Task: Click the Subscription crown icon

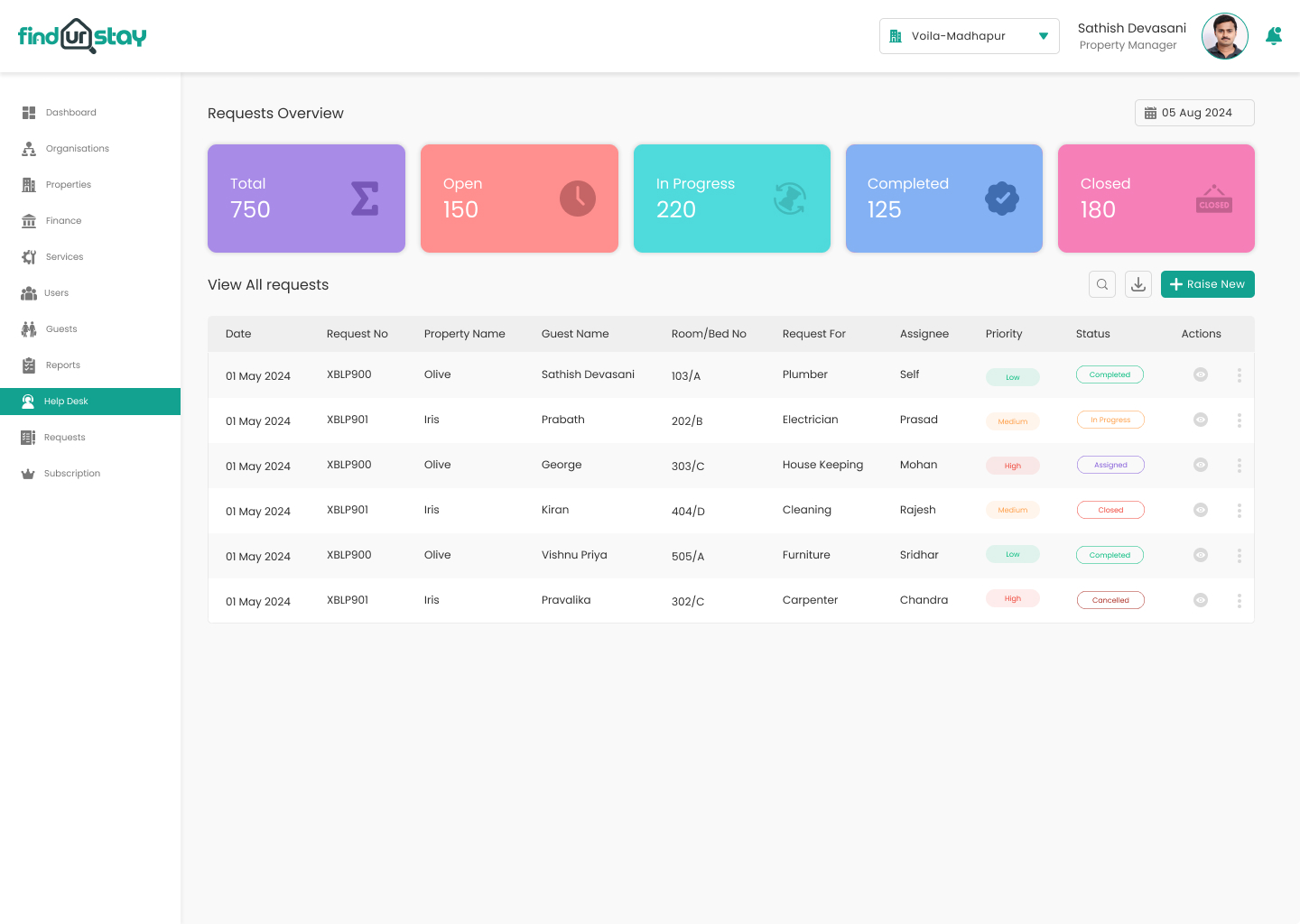Action: point(28,474)
